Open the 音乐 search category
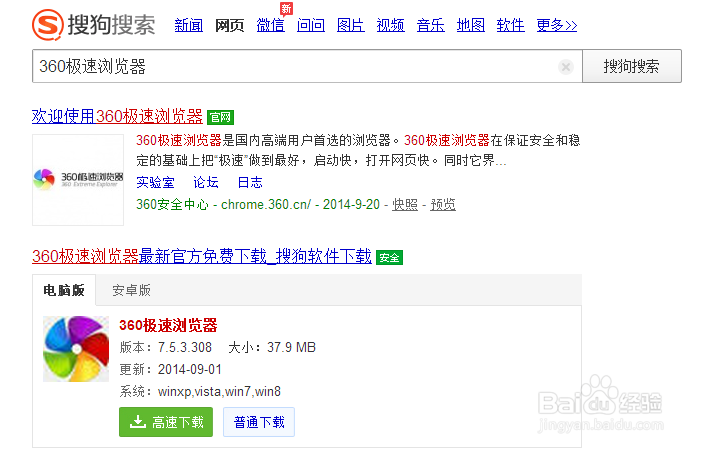Image resolution: width=702 pixels, height=450 pixels. coord(431,25)
